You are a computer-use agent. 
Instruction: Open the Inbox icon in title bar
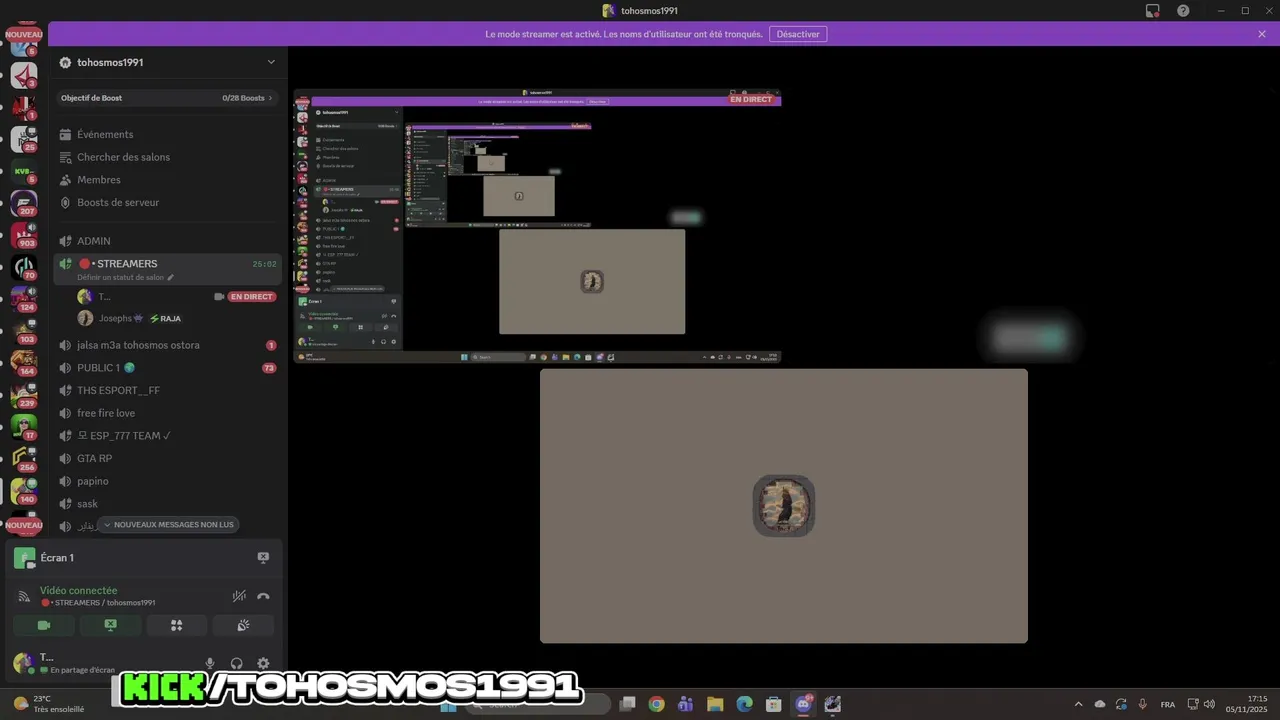(x=1152, y=10)
